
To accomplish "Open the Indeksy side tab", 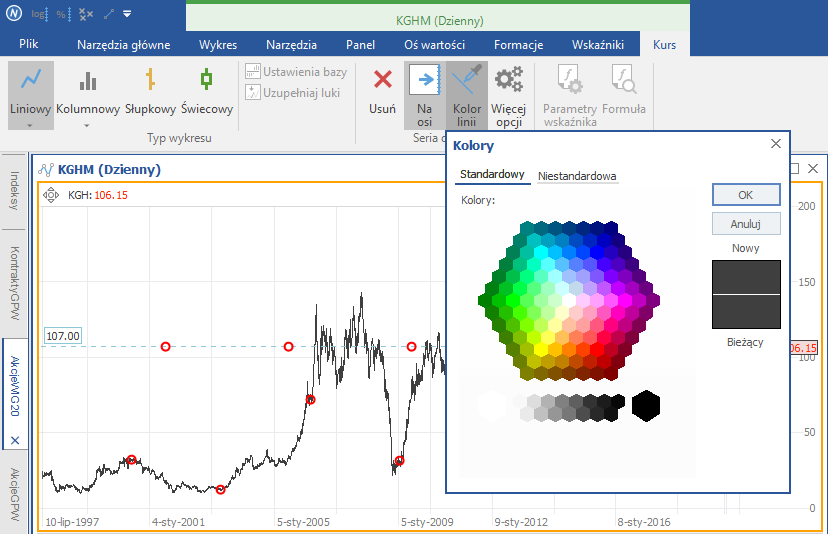I will tap(14, 191).
